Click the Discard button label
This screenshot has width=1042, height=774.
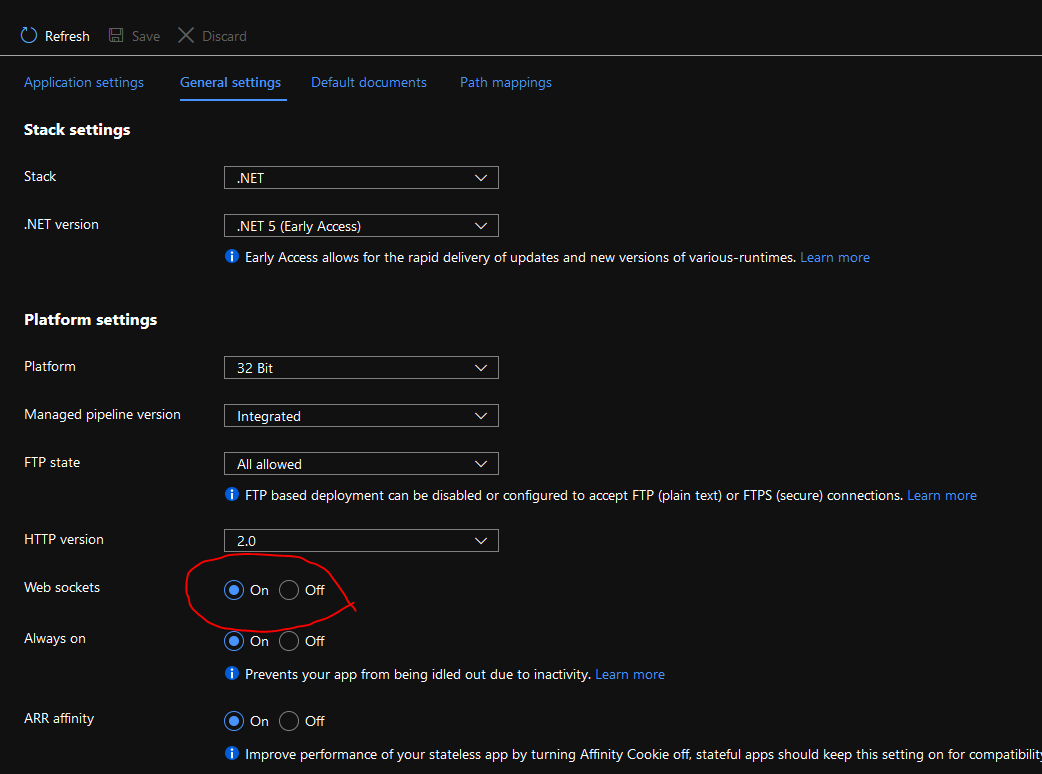(x=224, y=36)
